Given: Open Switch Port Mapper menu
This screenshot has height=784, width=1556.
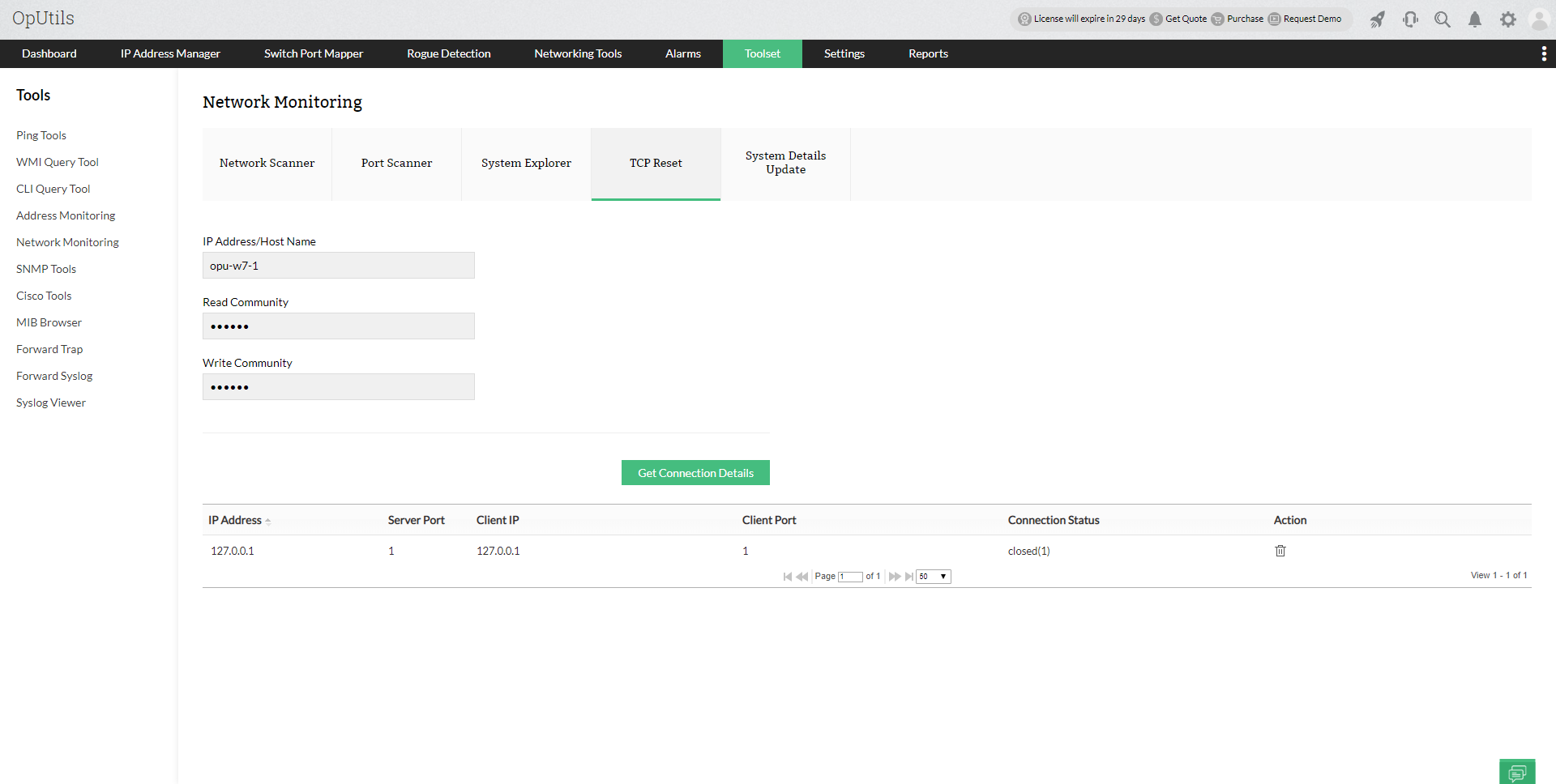Looking at the screenshot, I should point(314,53).
